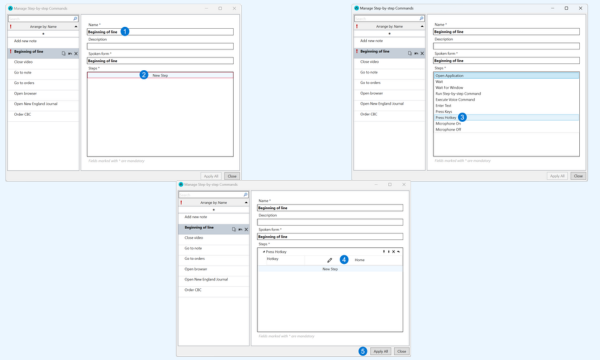Choose Execute Voice Command step type
The height and width of the screenshot is (360, 600).
[506, 99]
